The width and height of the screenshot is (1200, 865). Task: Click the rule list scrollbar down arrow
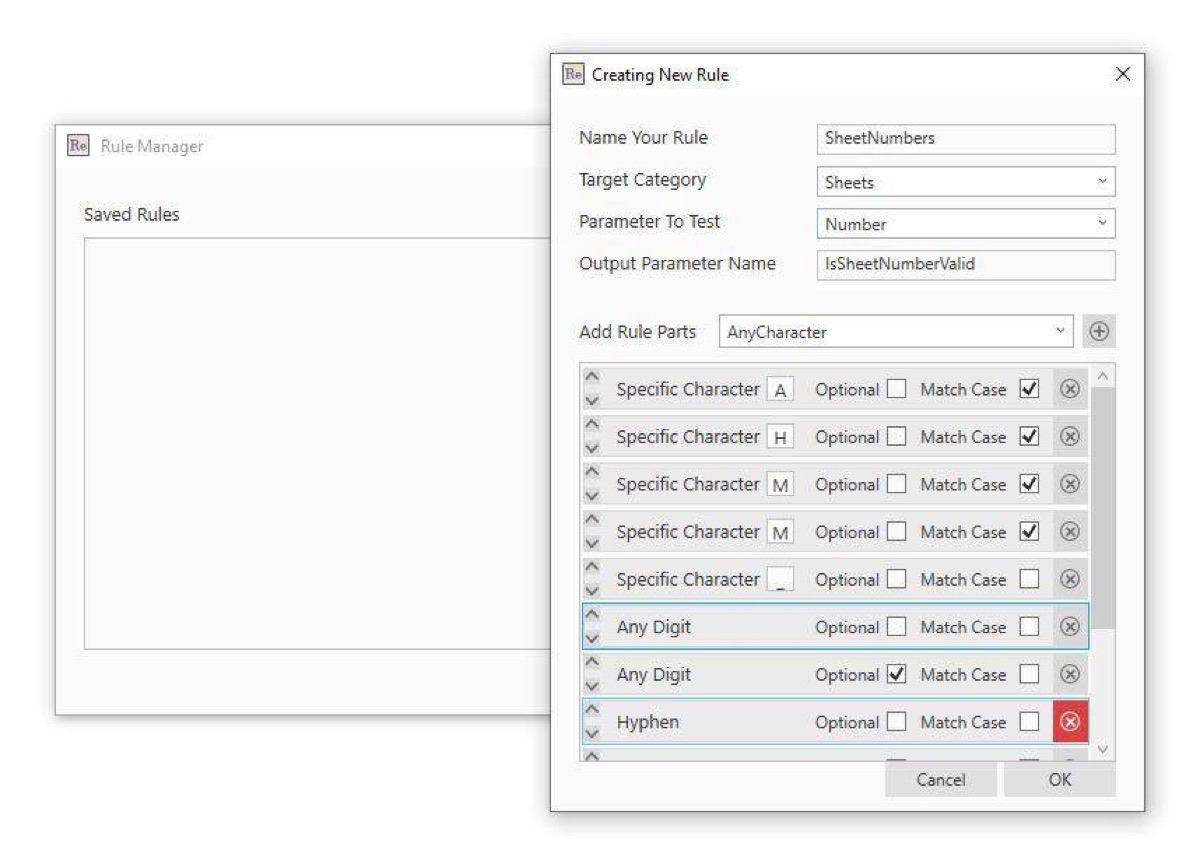(1103, 749)
